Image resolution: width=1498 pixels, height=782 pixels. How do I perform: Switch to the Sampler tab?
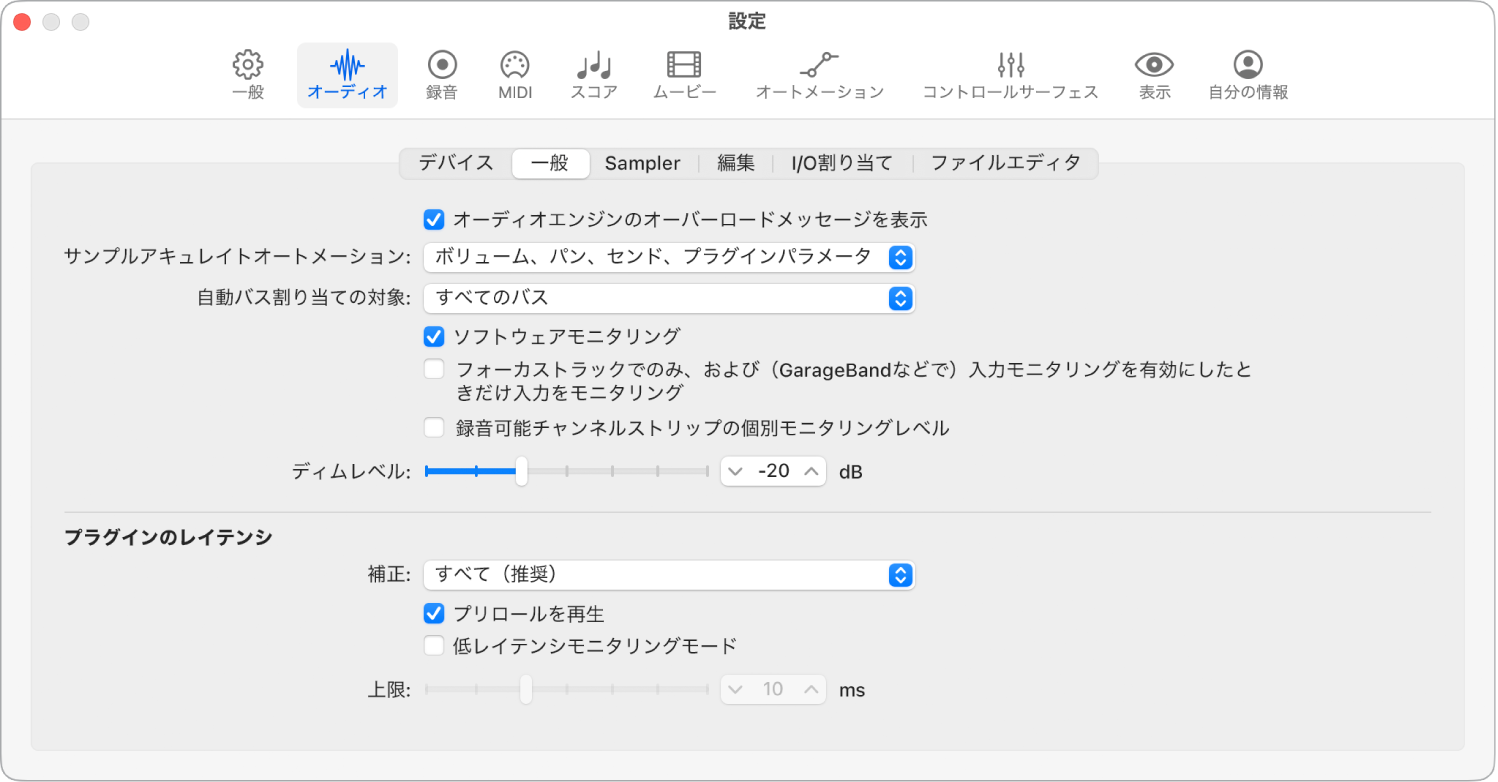642,163
